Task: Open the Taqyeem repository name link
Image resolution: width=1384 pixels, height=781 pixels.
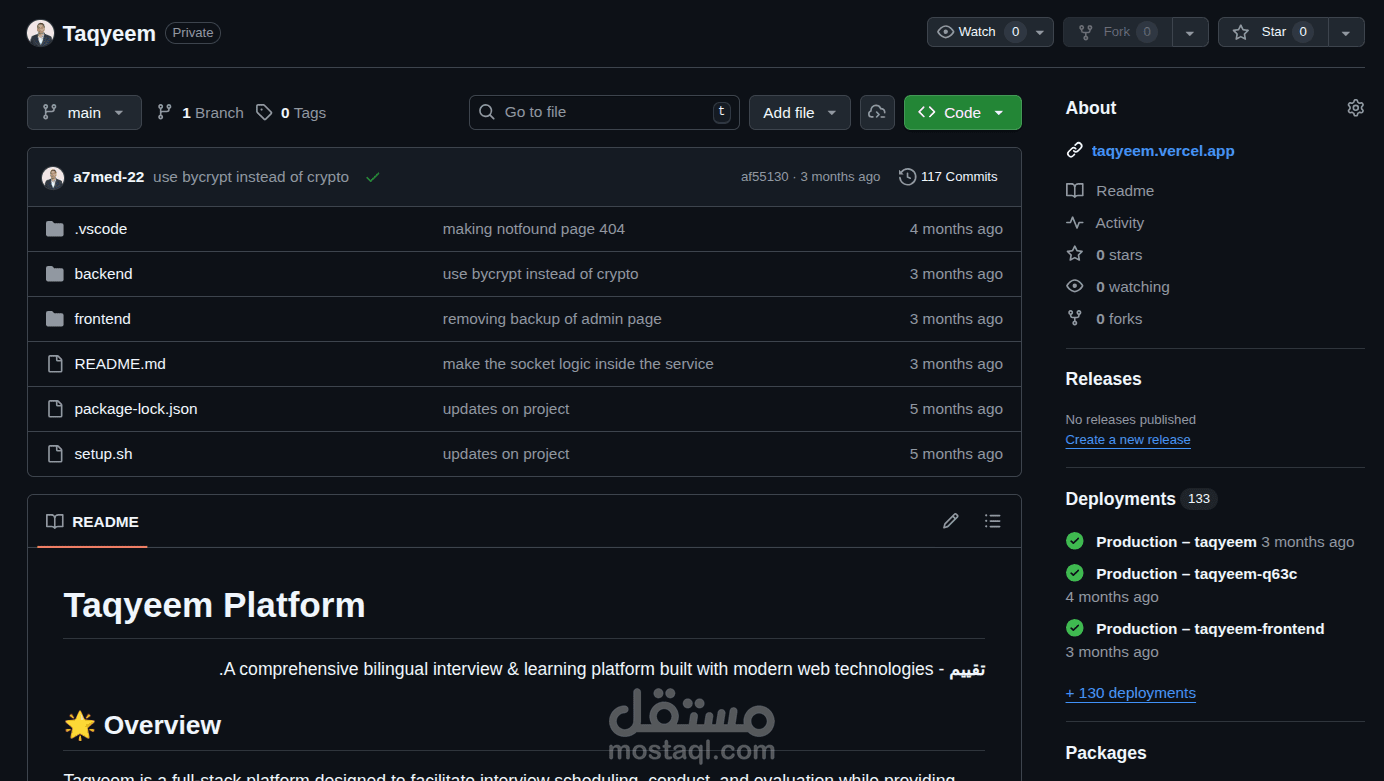Action: coord(109,33)
